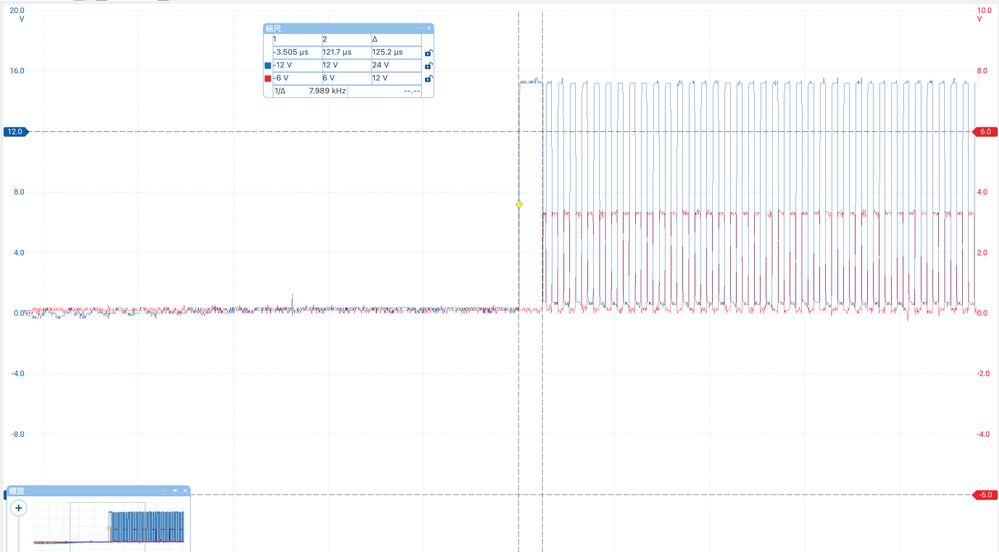Image resolution: width=999 pixels, height=552 pixels.
Task: Click the 125.2 µs delta time cell
Action: 396,52
